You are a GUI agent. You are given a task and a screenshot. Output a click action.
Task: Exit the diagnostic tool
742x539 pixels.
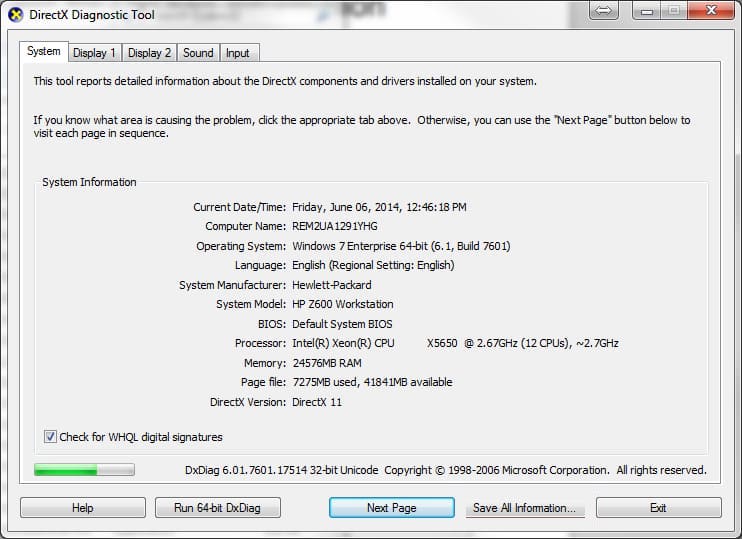(x=659, y=508)
